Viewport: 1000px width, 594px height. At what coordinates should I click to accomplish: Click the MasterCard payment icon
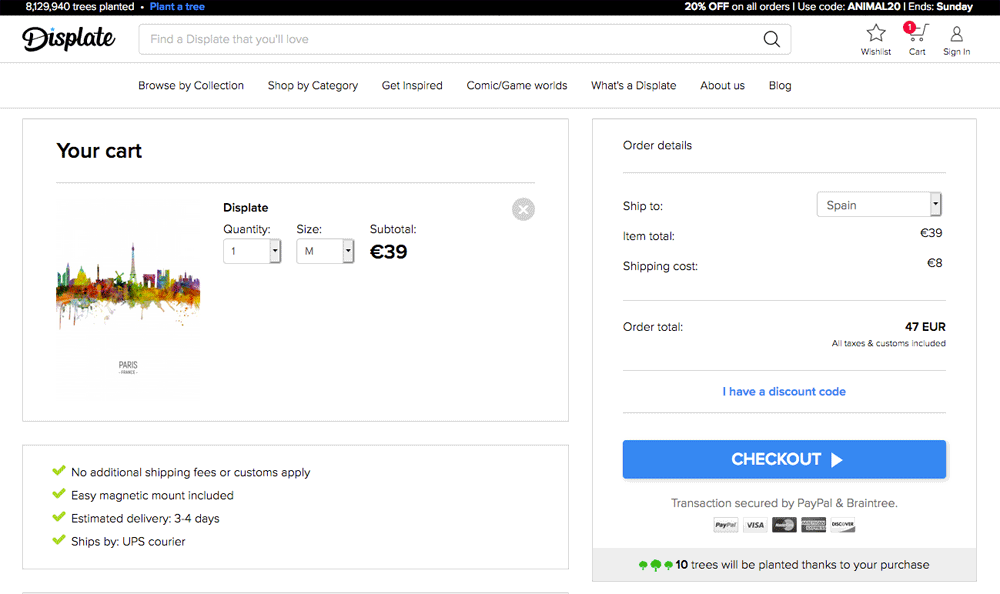click(784, 525)
